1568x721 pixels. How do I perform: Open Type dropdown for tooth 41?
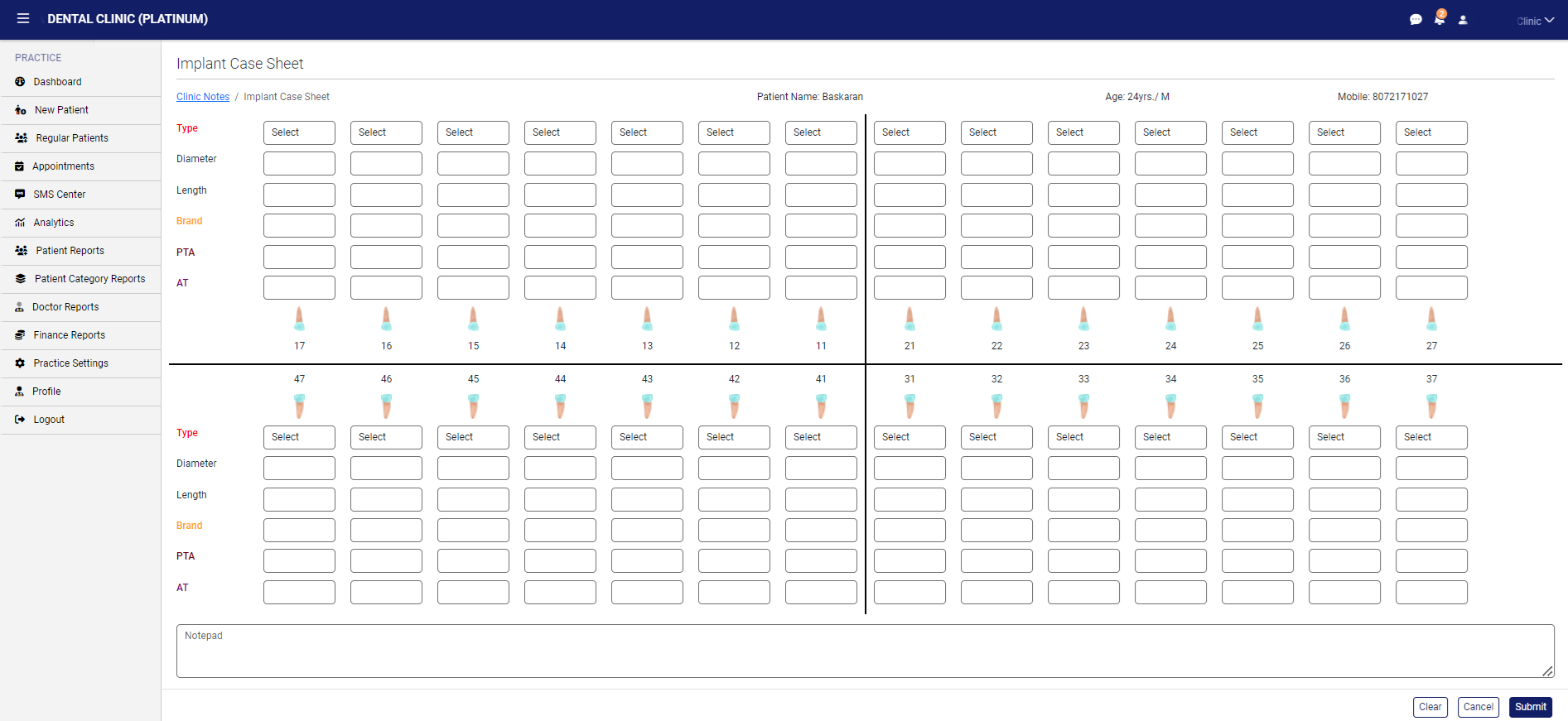coord(821,437)
